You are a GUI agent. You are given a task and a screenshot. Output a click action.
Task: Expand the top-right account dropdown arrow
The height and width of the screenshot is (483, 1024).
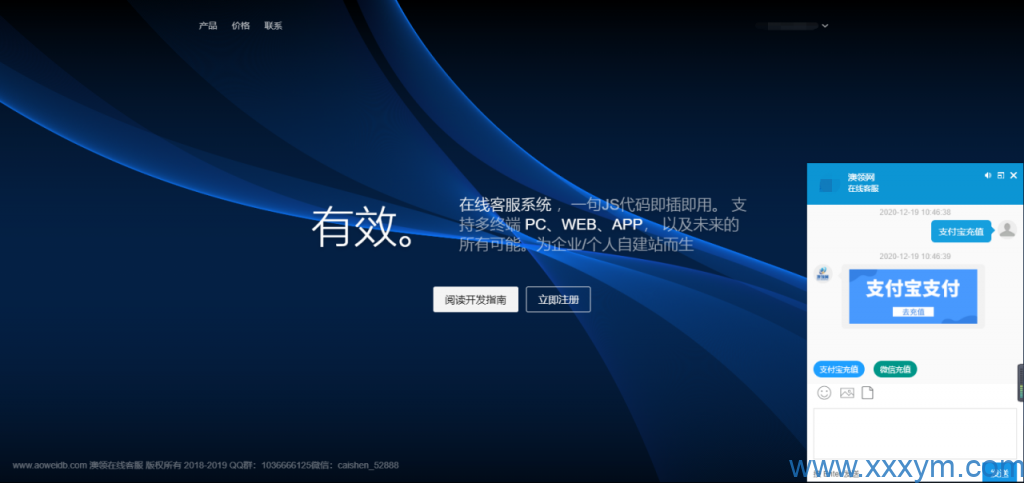(x=825, y=26)
